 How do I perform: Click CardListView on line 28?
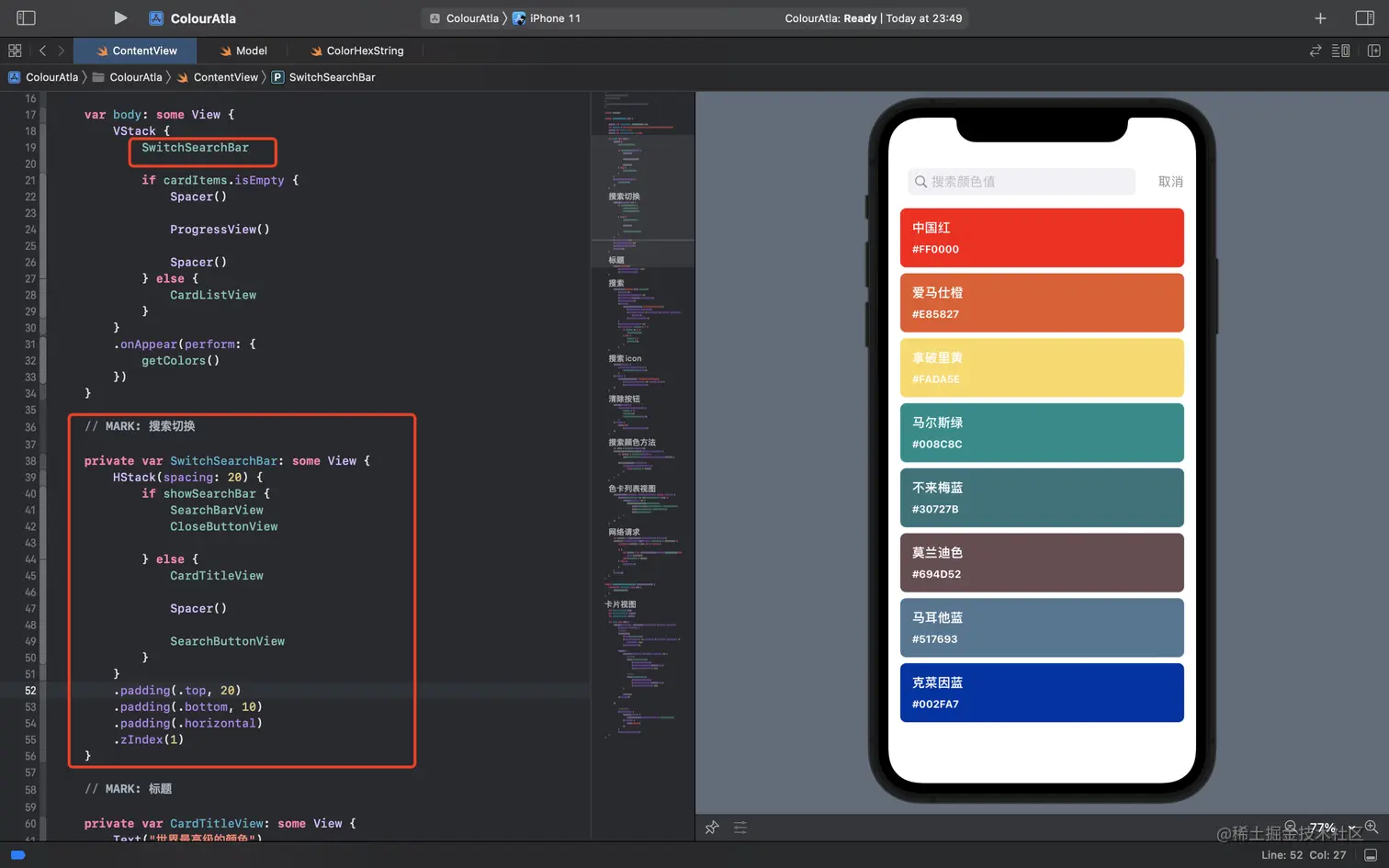[213, 295]
